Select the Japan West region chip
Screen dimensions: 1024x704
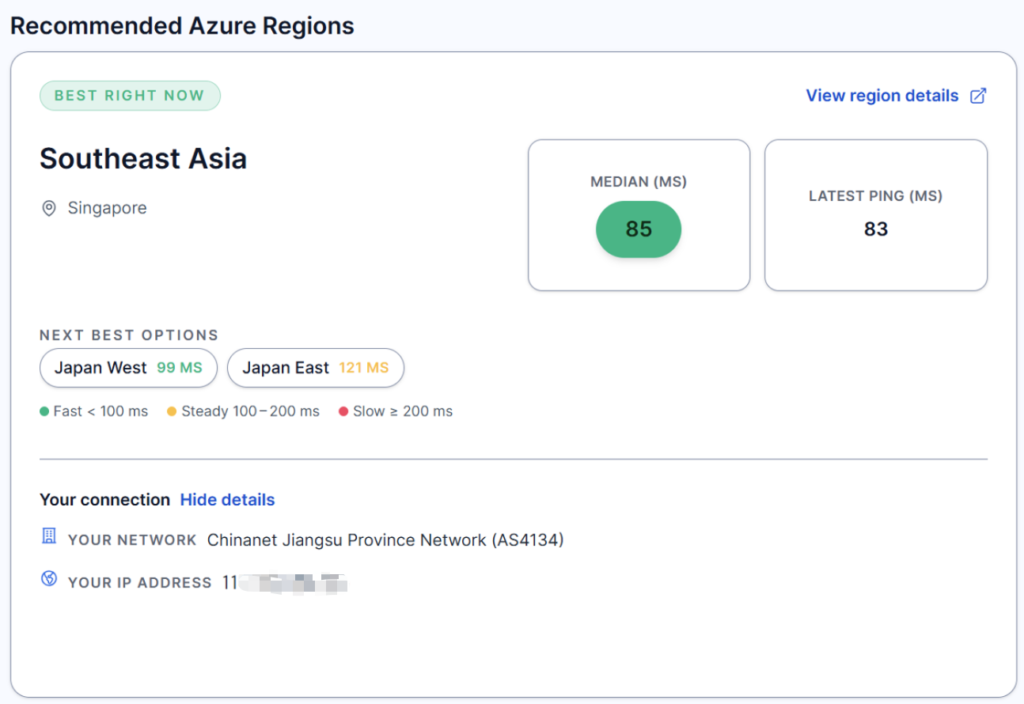coord(128,368)
